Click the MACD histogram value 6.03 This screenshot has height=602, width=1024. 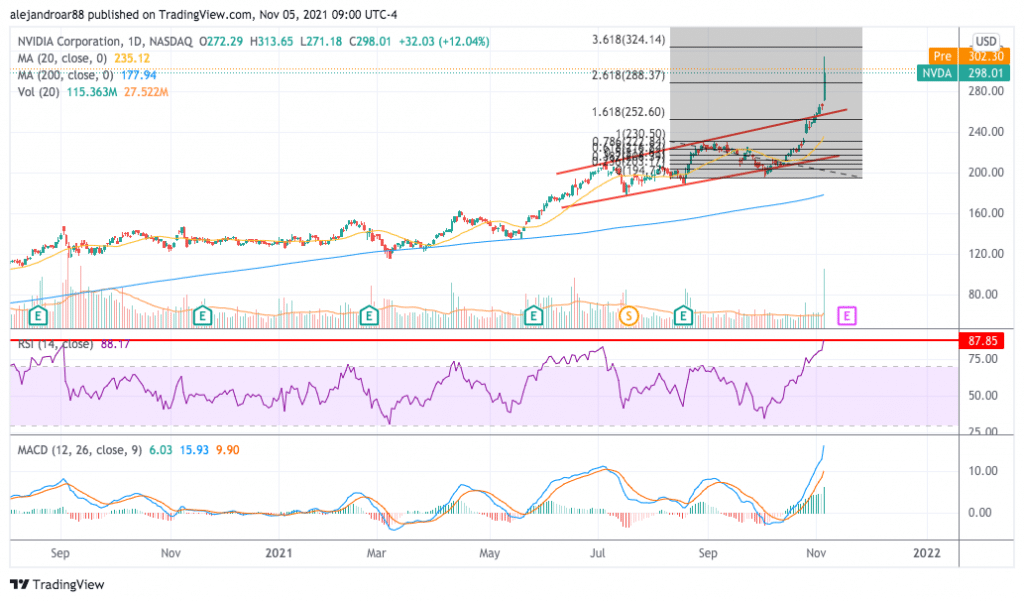click(161, 450)
